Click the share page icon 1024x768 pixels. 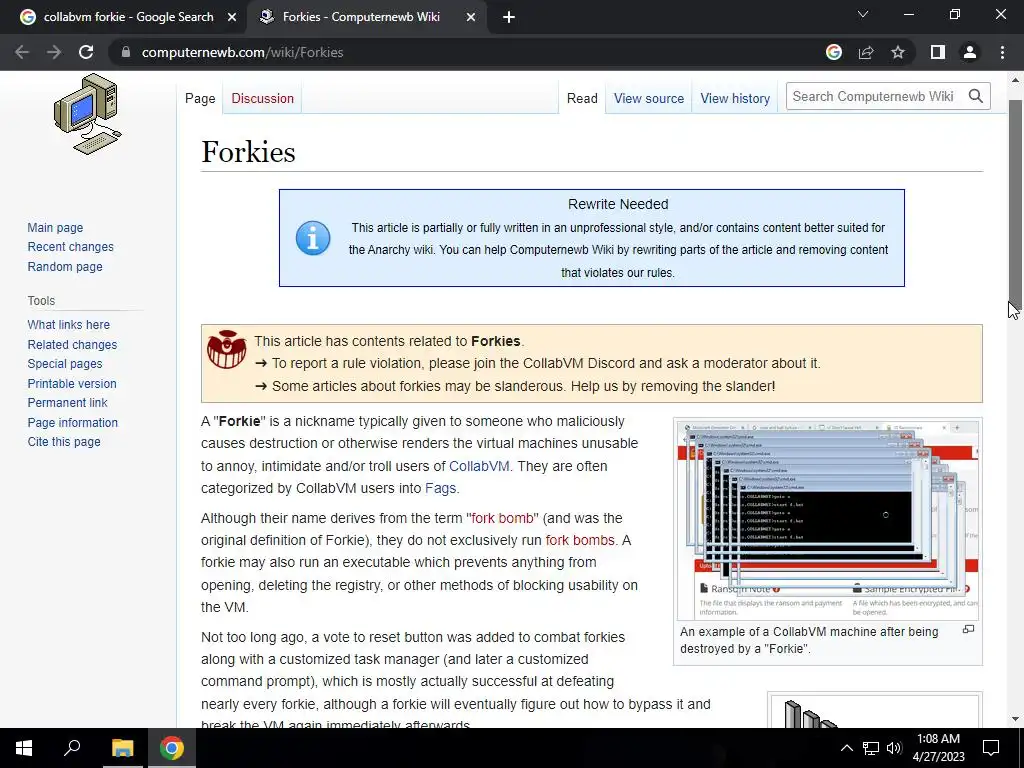[x=866, y=52]
